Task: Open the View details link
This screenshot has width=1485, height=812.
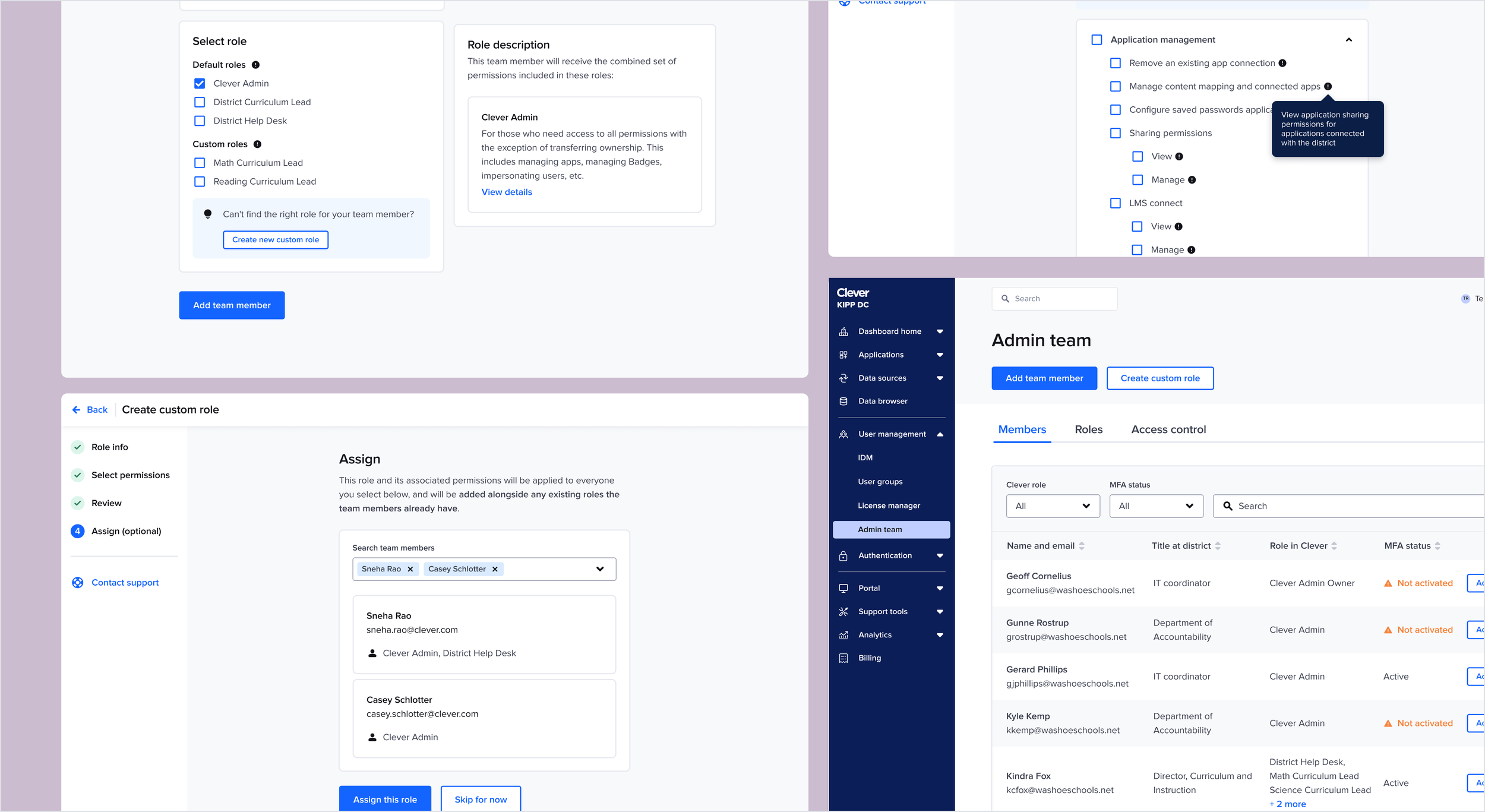Action: [506, 191]
